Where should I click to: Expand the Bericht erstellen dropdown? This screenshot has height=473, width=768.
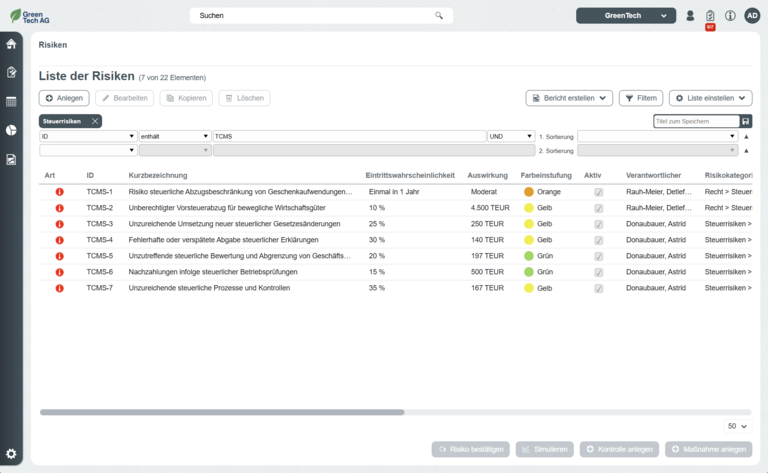[x=569, y=98]
